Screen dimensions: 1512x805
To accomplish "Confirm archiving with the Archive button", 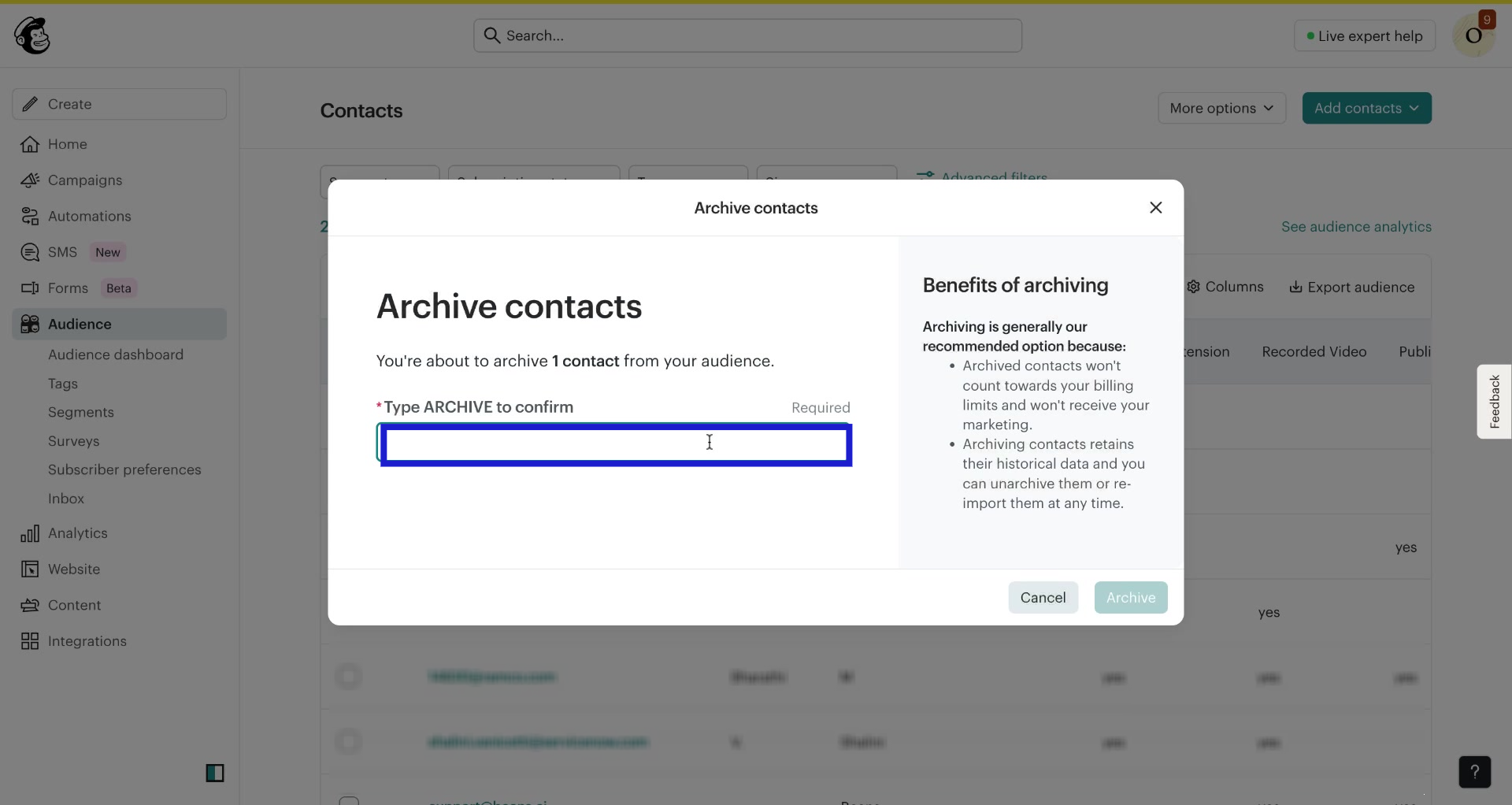I will 1131,597.
